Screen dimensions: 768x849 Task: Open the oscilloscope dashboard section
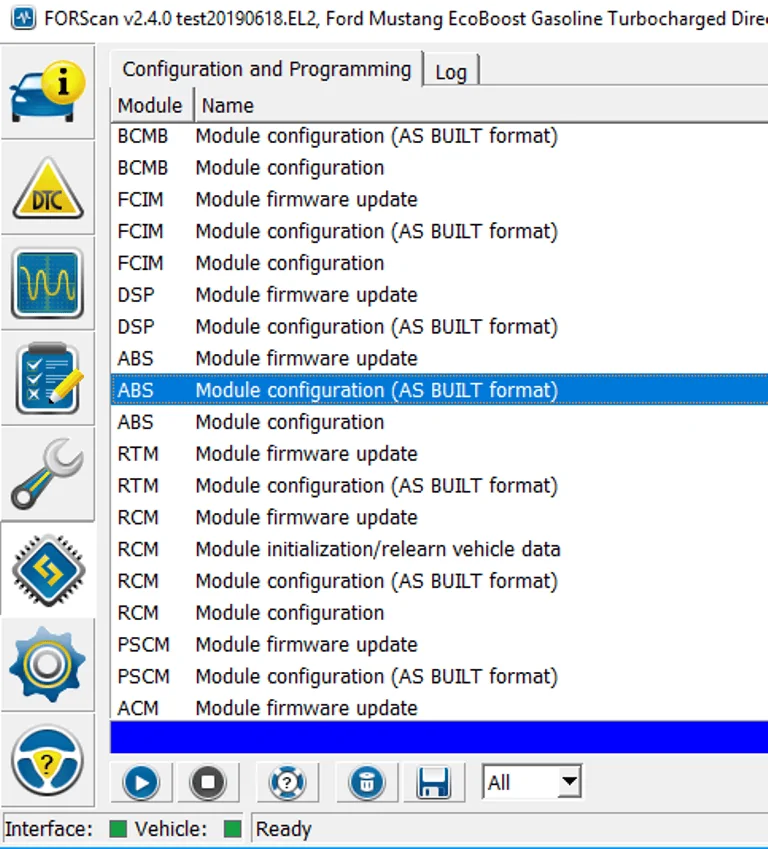click(48, 283)
